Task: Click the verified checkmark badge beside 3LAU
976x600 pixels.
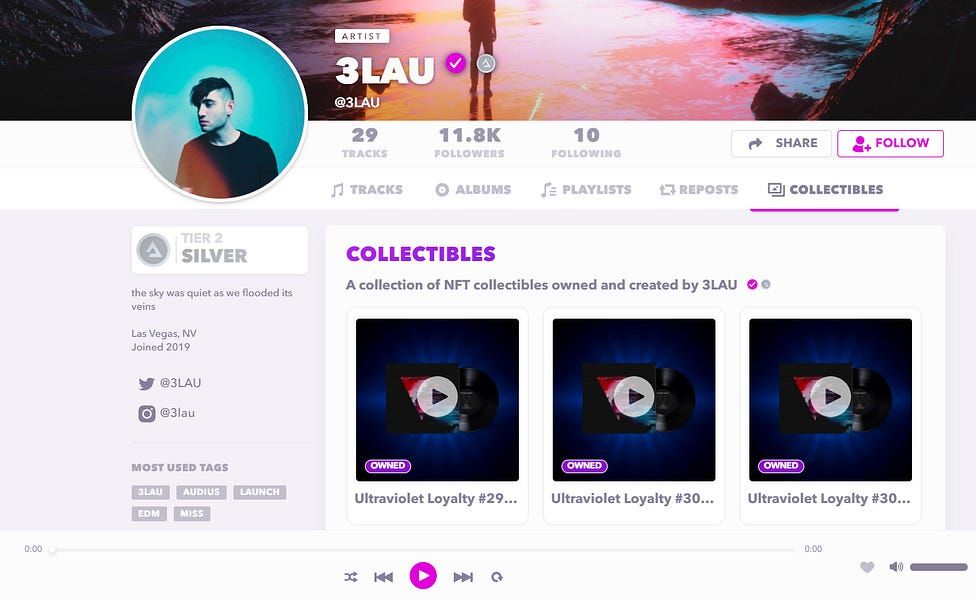Action: (x=456, y=63)
